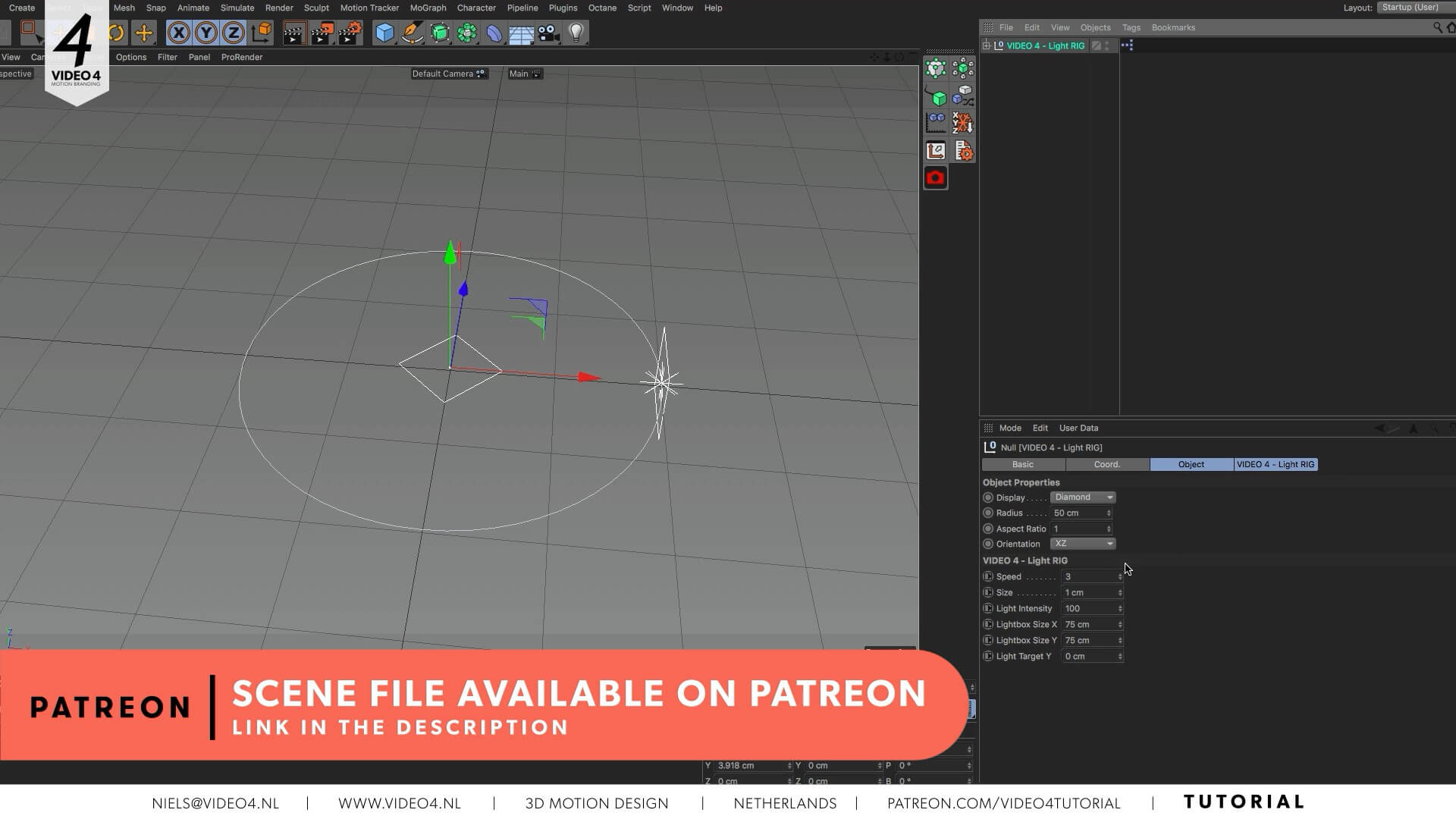Expand the VIDEO 4 - Light RIG tree item
This screenshot has width=1456, height=819.
coord(987,45)
